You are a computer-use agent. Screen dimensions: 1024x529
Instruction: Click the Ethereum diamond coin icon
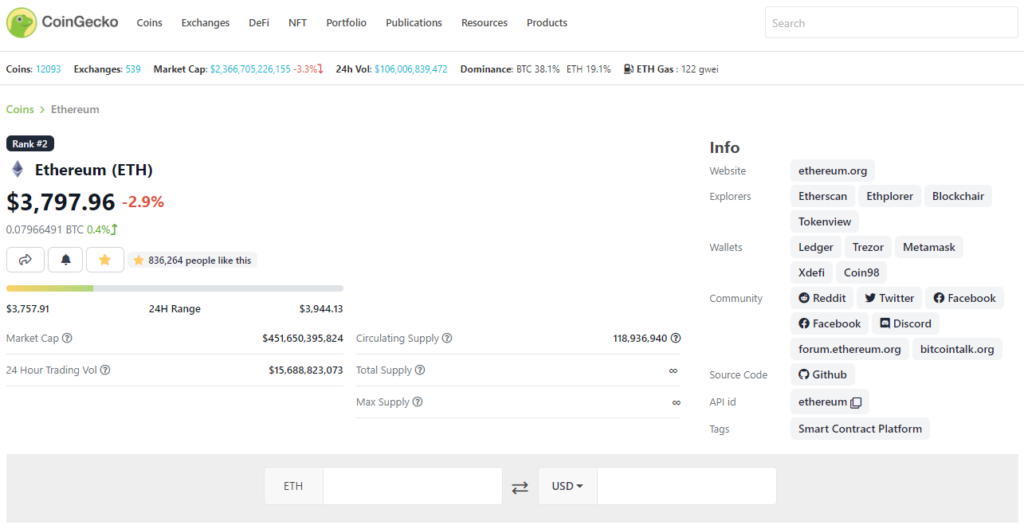tap(18, 170)
